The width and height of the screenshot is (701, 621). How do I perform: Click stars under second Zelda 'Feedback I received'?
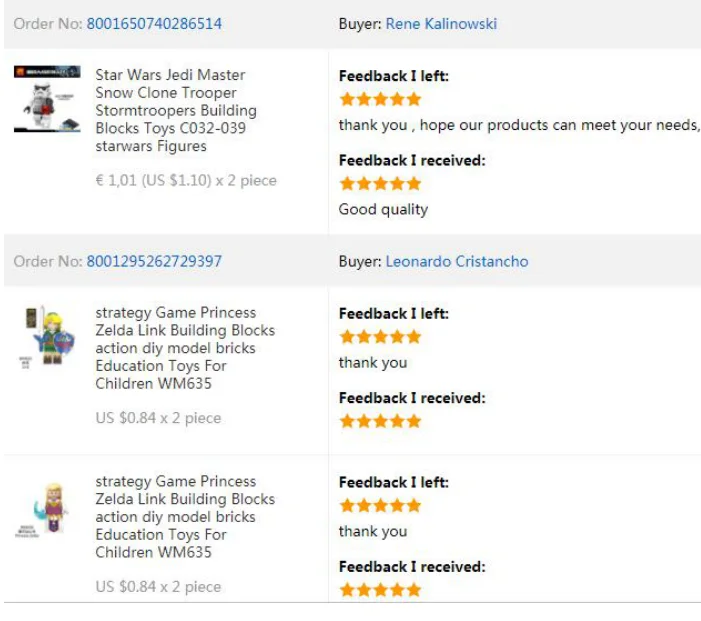click(x=380, y=590)
